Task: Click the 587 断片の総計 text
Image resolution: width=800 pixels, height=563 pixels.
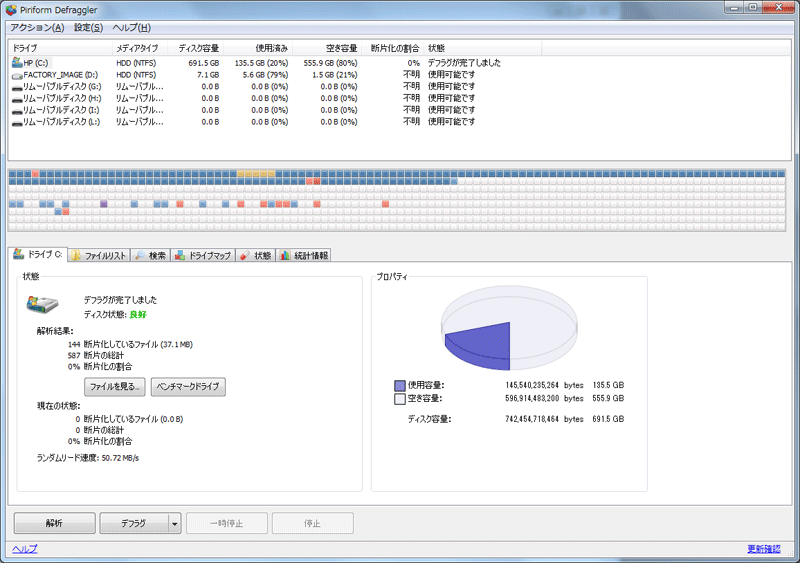Action: coord(95,355)
